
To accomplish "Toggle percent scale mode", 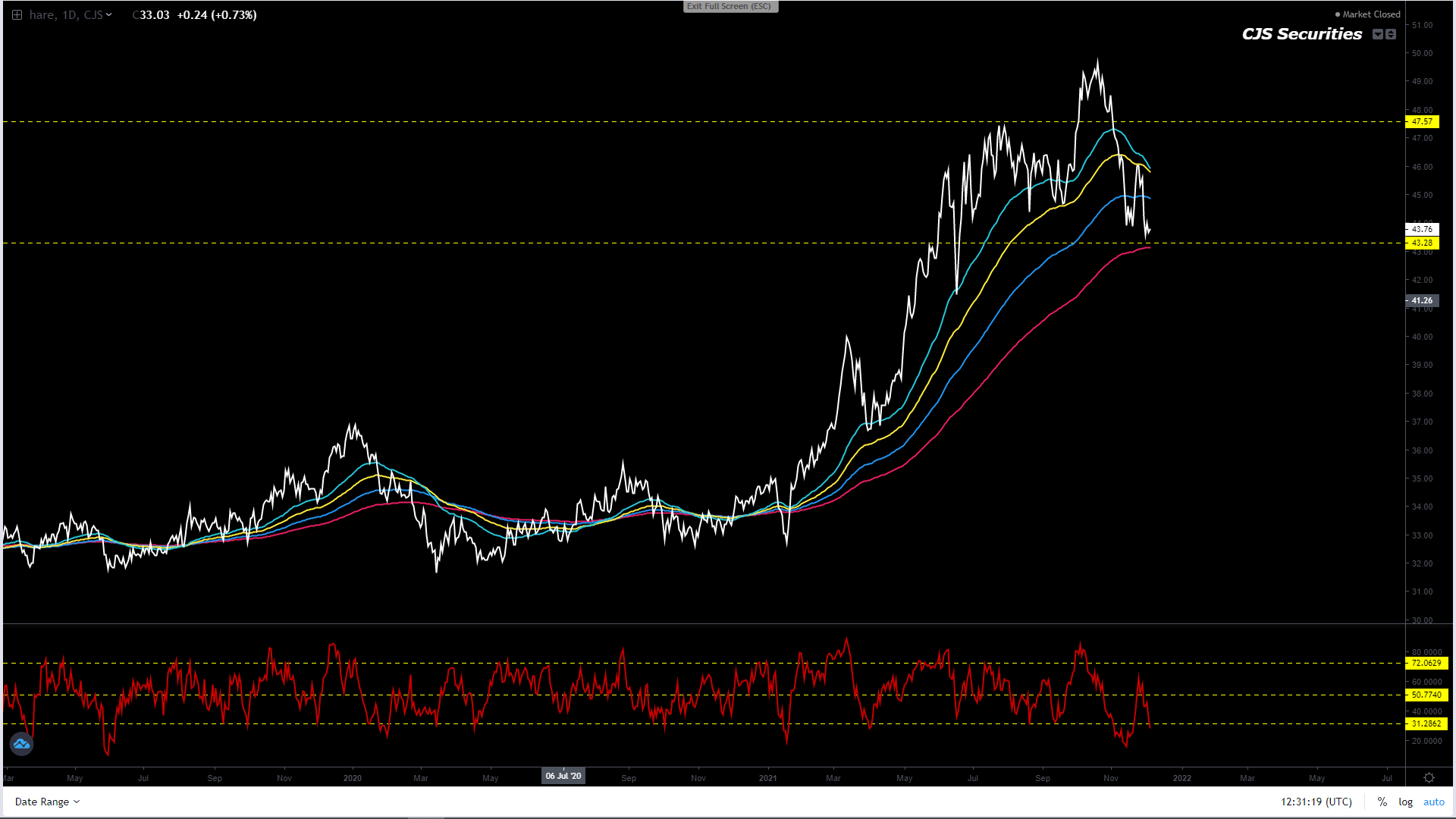I will [1382, 802].
